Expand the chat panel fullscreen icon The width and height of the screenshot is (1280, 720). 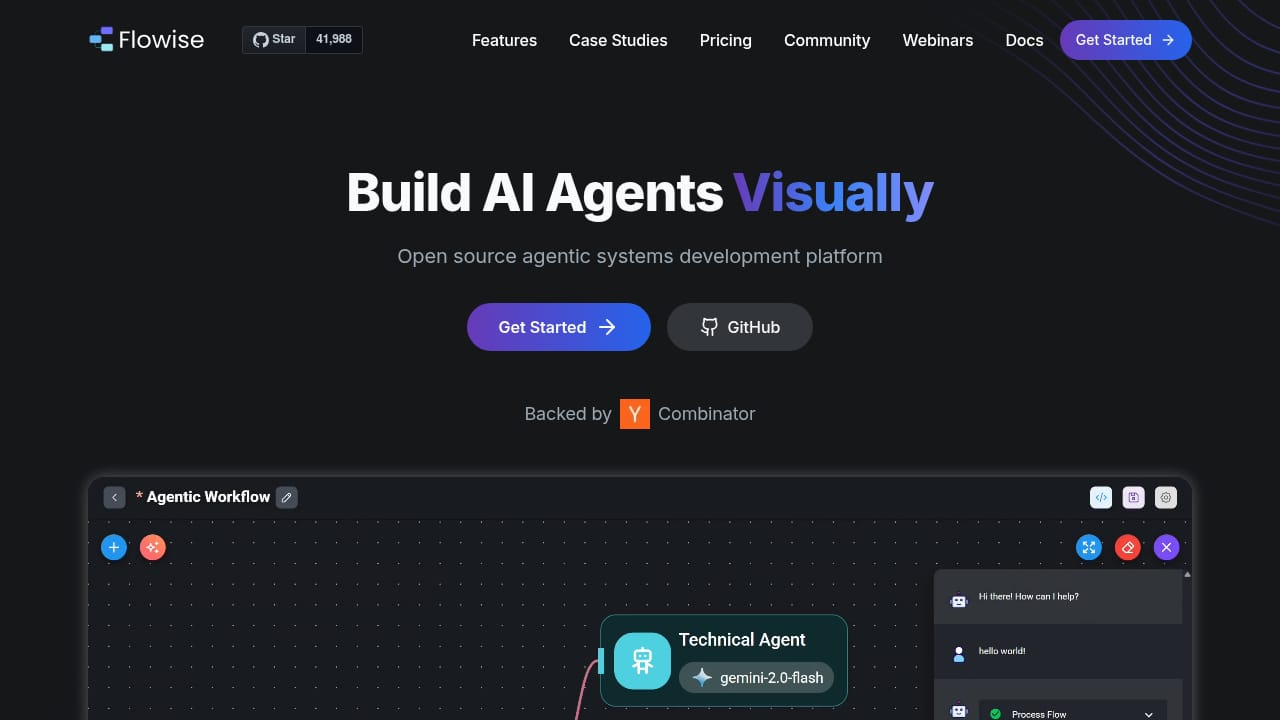pyautogui.click(x=1089, y=547)
